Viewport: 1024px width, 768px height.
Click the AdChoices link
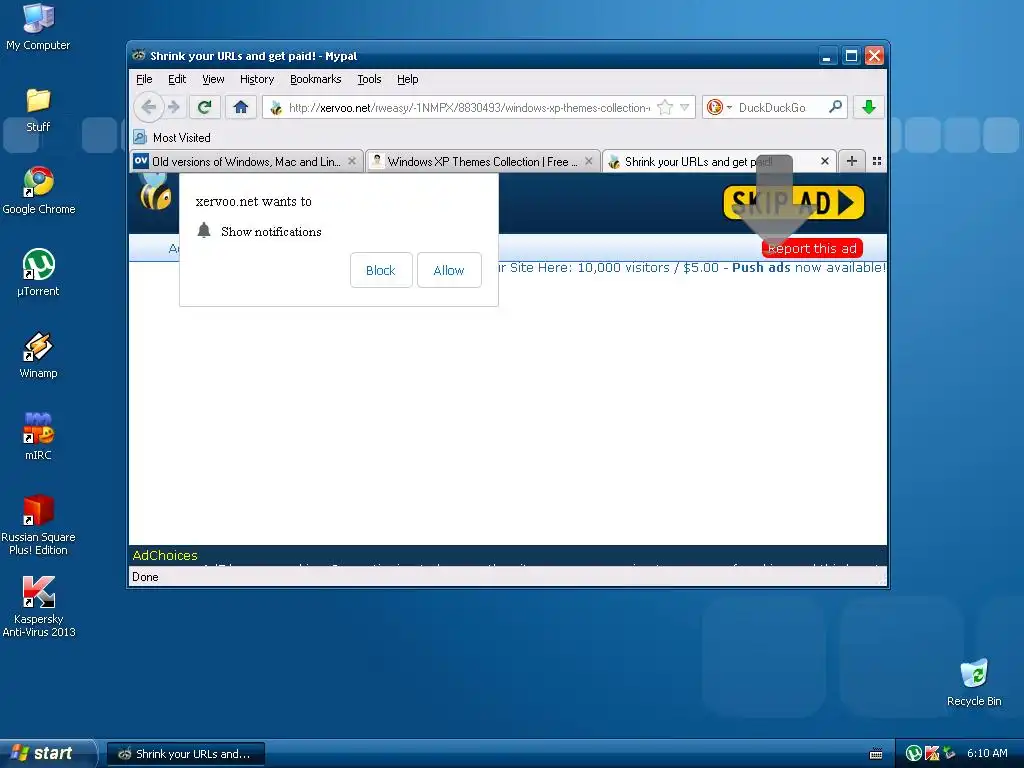(x=165, y=555)
